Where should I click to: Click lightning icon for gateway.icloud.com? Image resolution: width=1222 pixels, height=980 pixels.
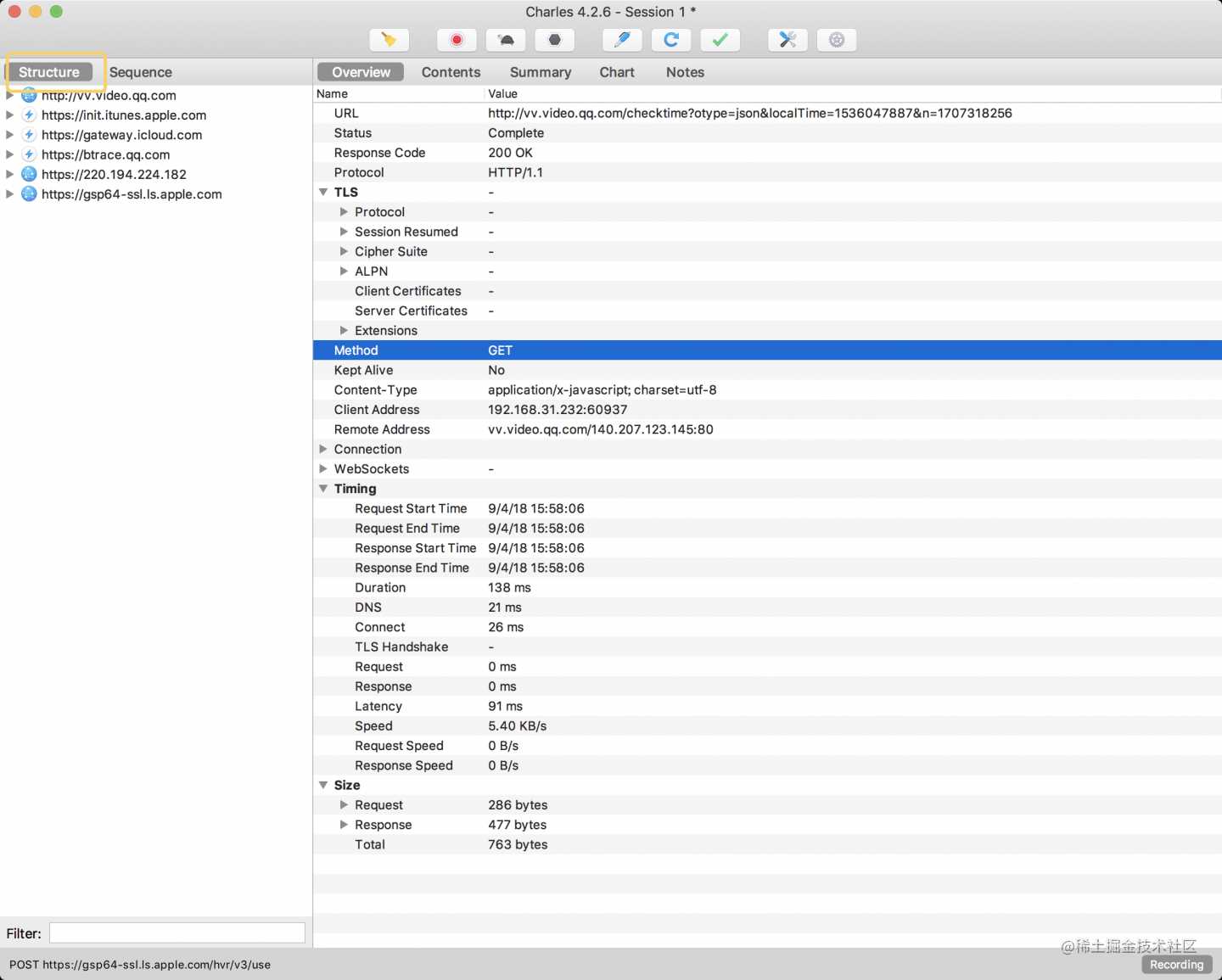coord(29,134)
